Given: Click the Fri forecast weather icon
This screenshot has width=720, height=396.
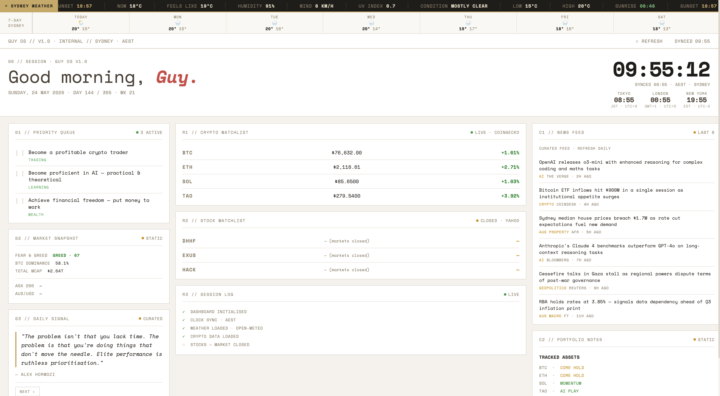Looking at the screenshot, I should (x=565, y=23).
